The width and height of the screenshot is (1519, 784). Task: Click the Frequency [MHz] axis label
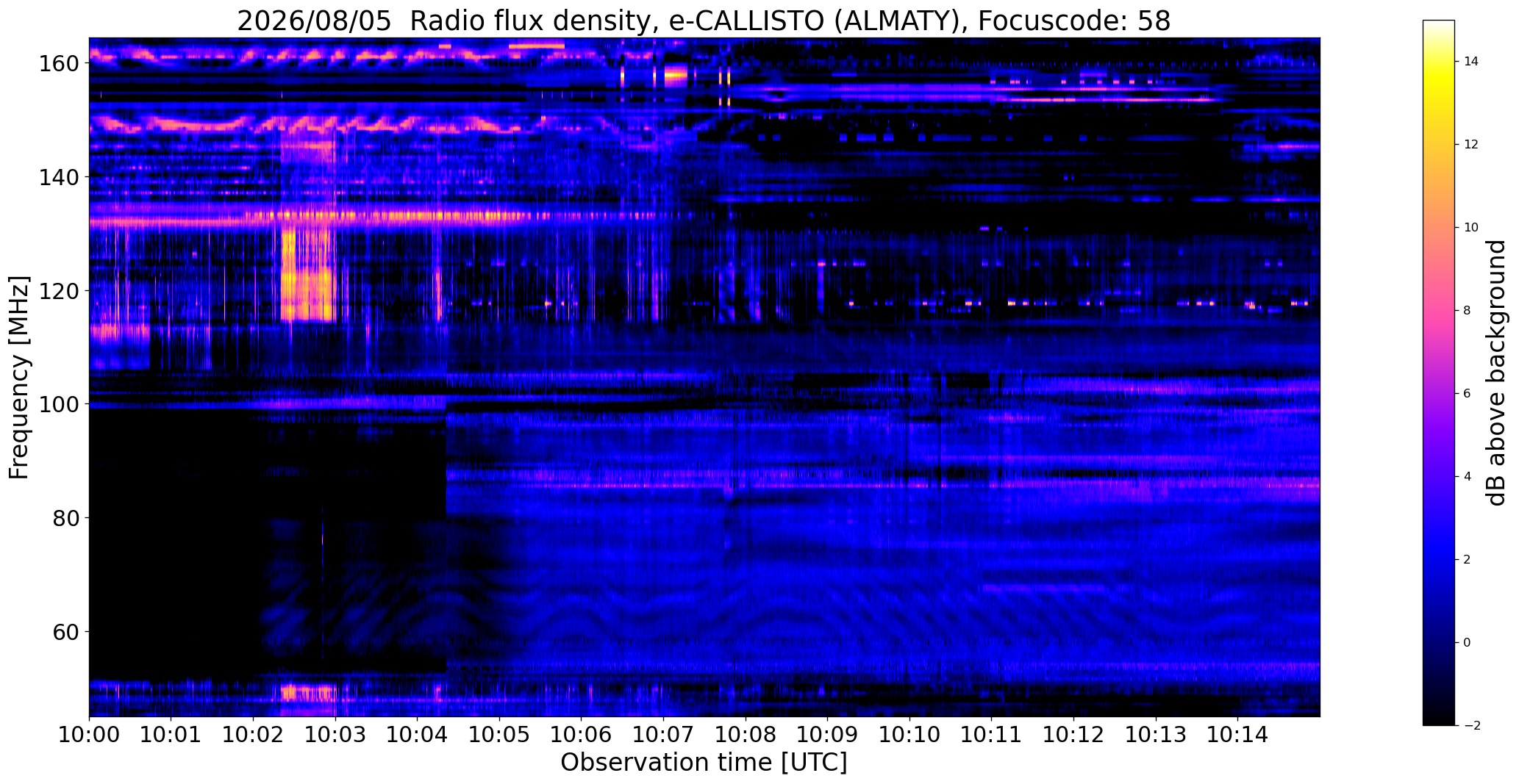[x=20, y=377]
